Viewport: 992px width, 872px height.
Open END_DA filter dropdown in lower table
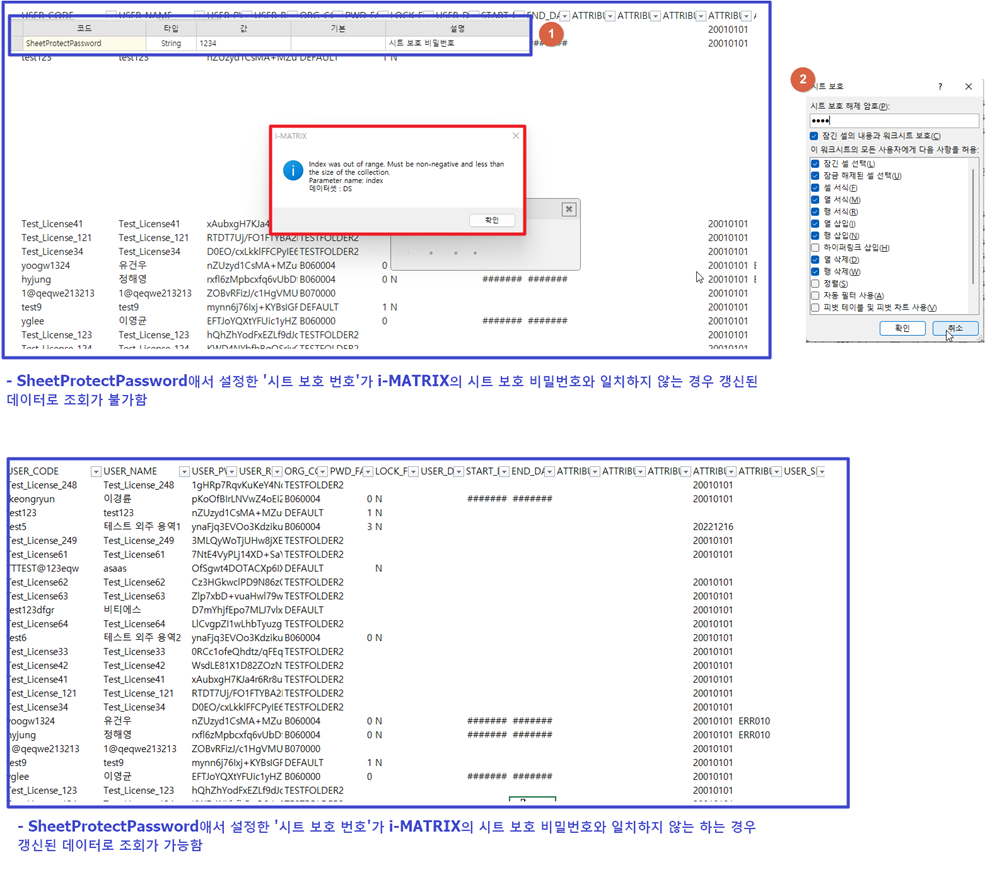pyautogui.click(x=550, y=471)
